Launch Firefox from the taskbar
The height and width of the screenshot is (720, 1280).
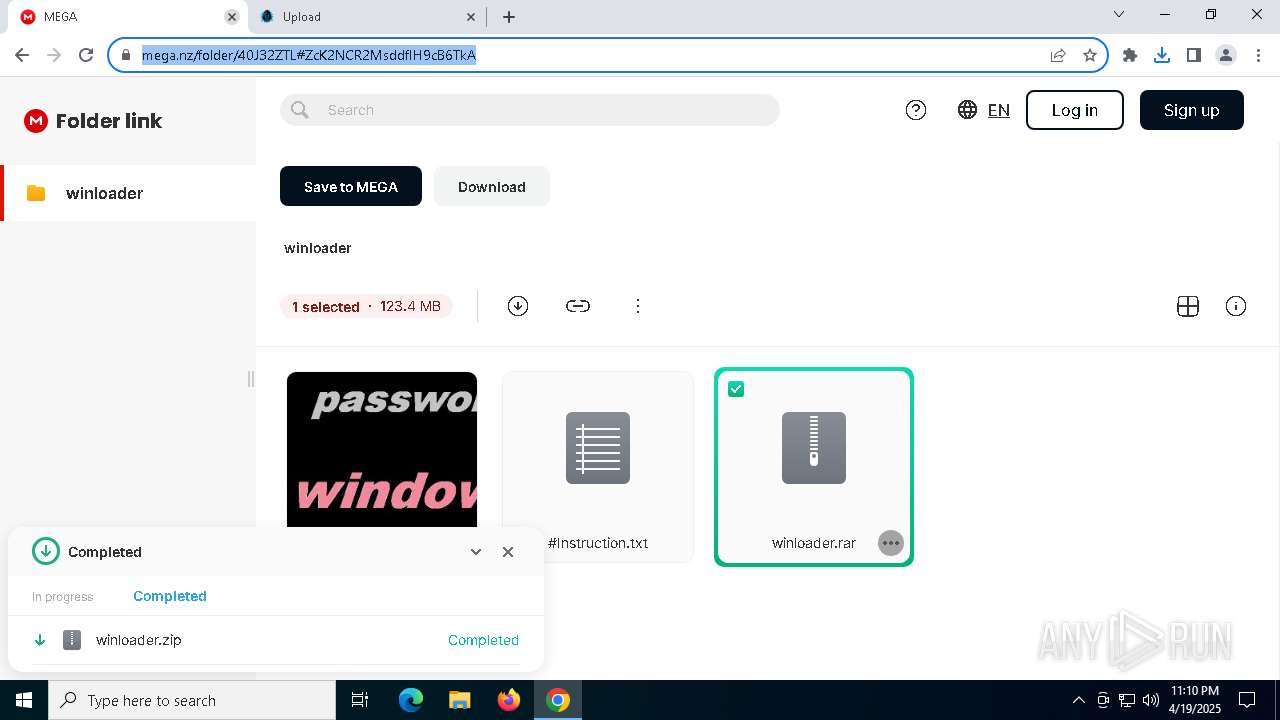[509, 700]
